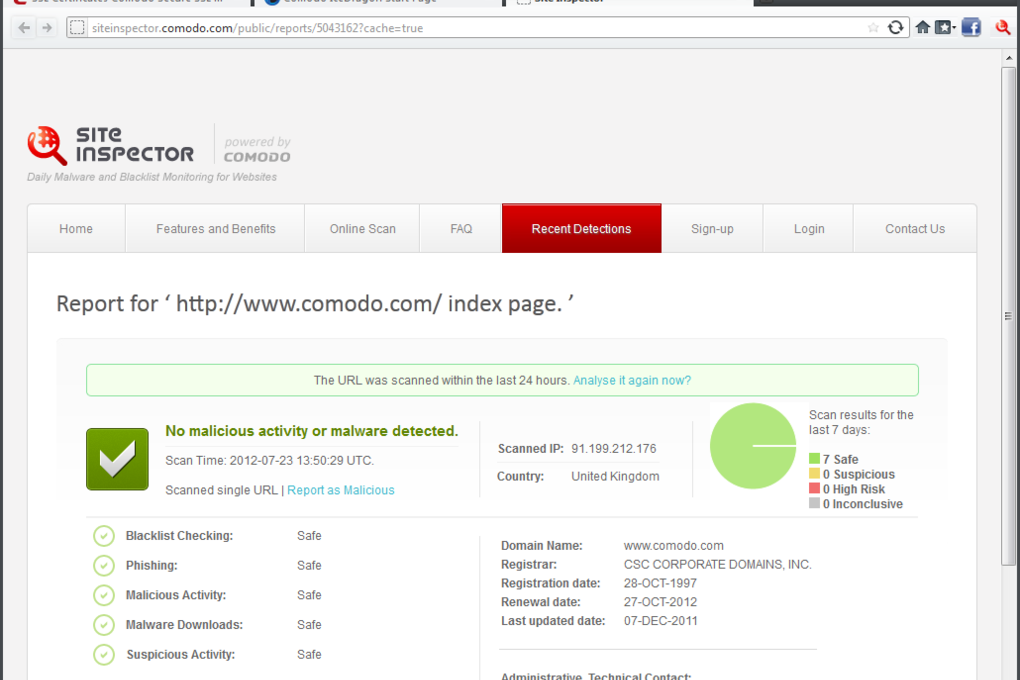Select the Recent Detections tab
This screenshot has height=680, width=1020.
tap(582, 228)
